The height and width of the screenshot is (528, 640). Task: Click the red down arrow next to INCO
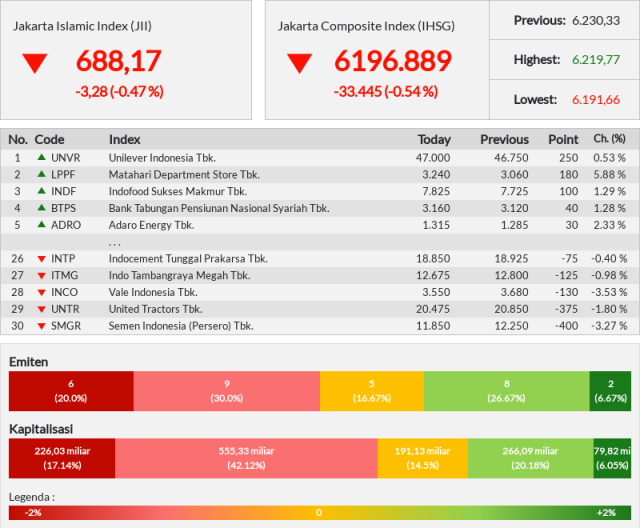point(42,293)
